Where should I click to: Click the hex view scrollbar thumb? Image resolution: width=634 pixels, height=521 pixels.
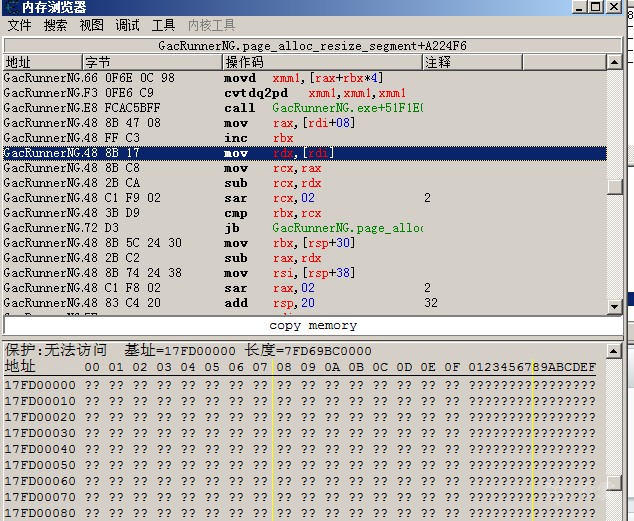click(613, 483)
